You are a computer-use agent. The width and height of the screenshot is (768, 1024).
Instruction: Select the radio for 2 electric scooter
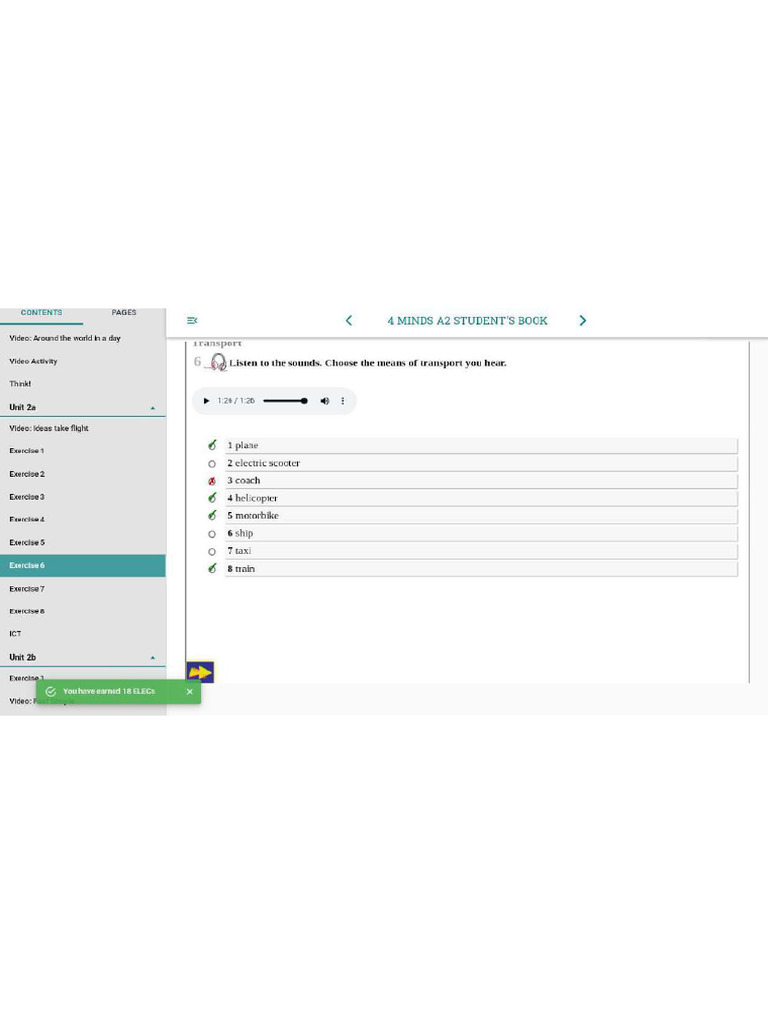pos(212,464)
